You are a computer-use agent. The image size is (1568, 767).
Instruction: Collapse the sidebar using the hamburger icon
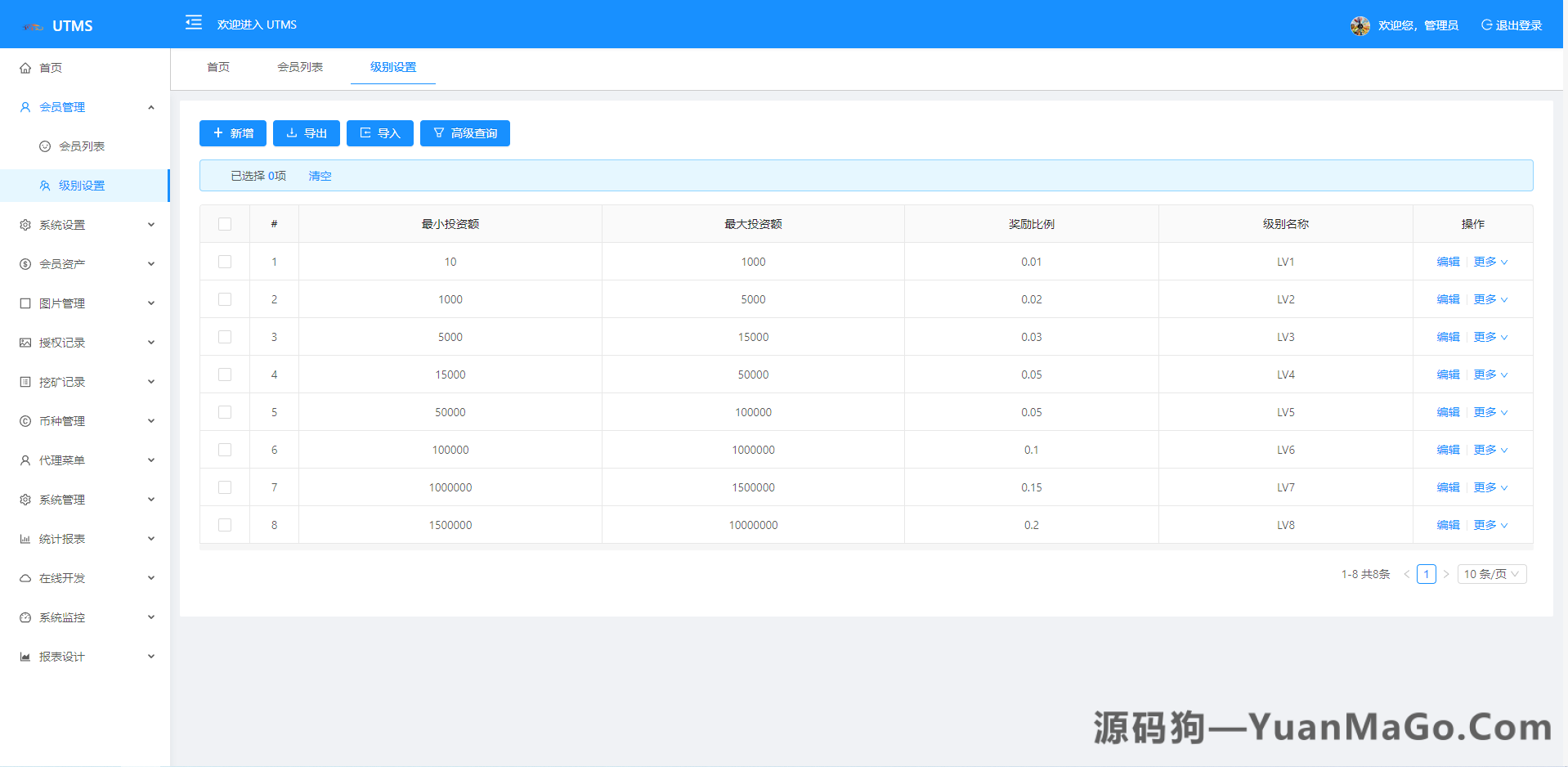(x=193, y=24)
